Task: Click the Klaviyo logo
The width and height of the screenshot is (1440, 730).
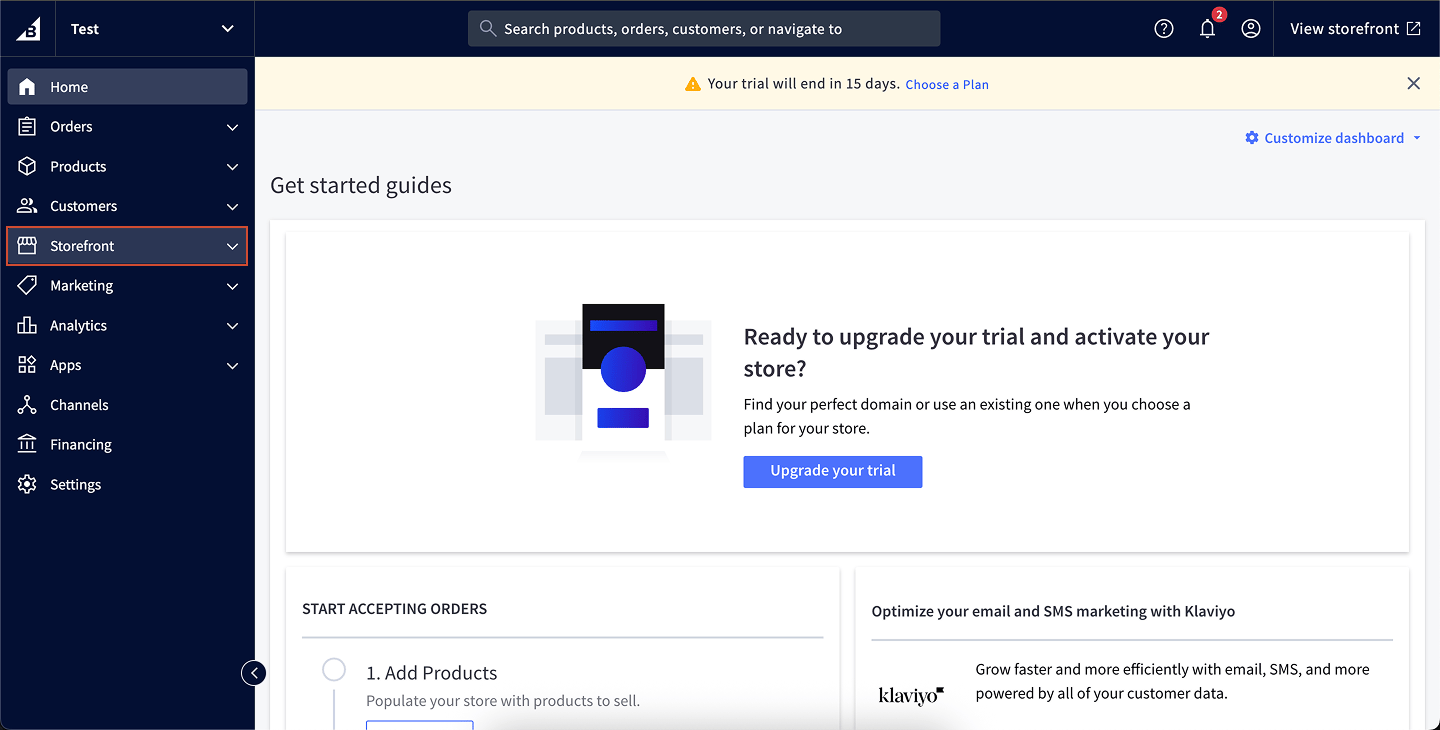Action: [911, 694]
